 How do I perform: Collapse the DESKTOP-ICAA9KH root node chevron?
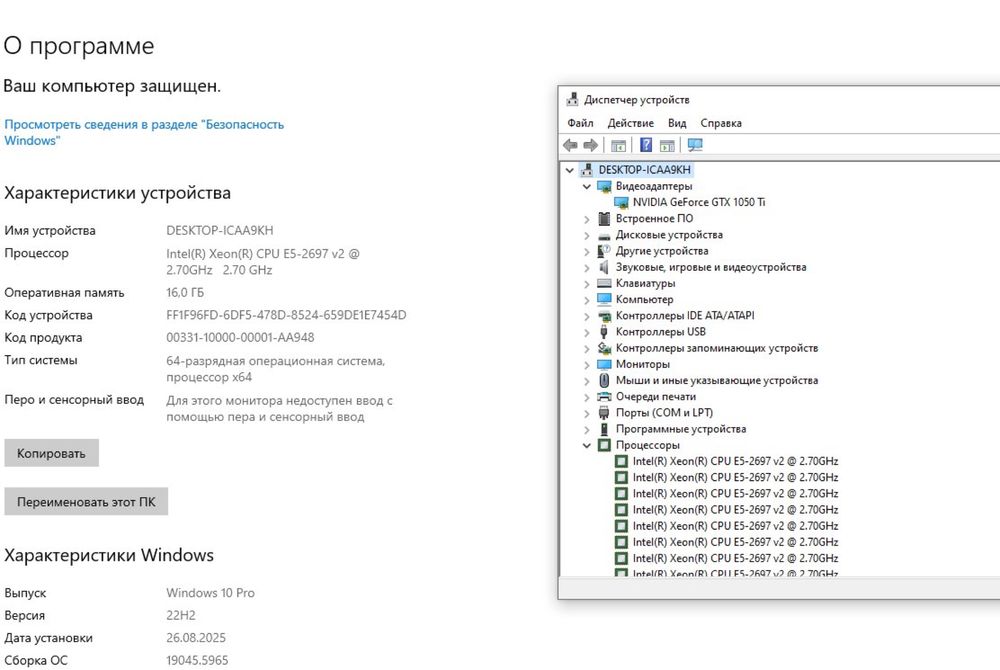570,170
